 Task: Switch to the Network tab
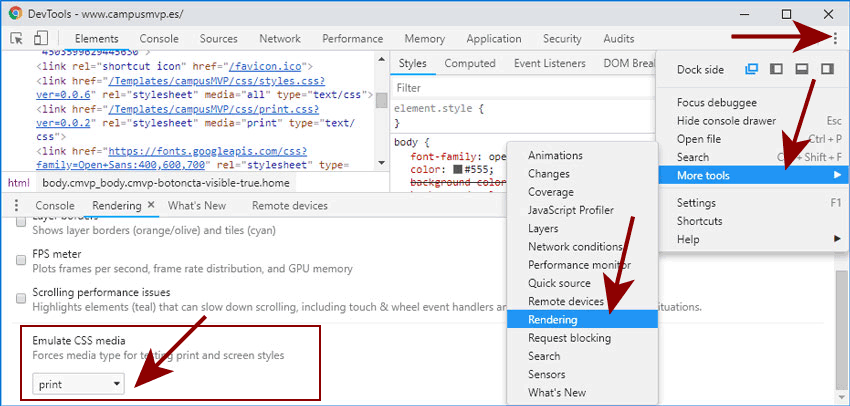(279, 39)
